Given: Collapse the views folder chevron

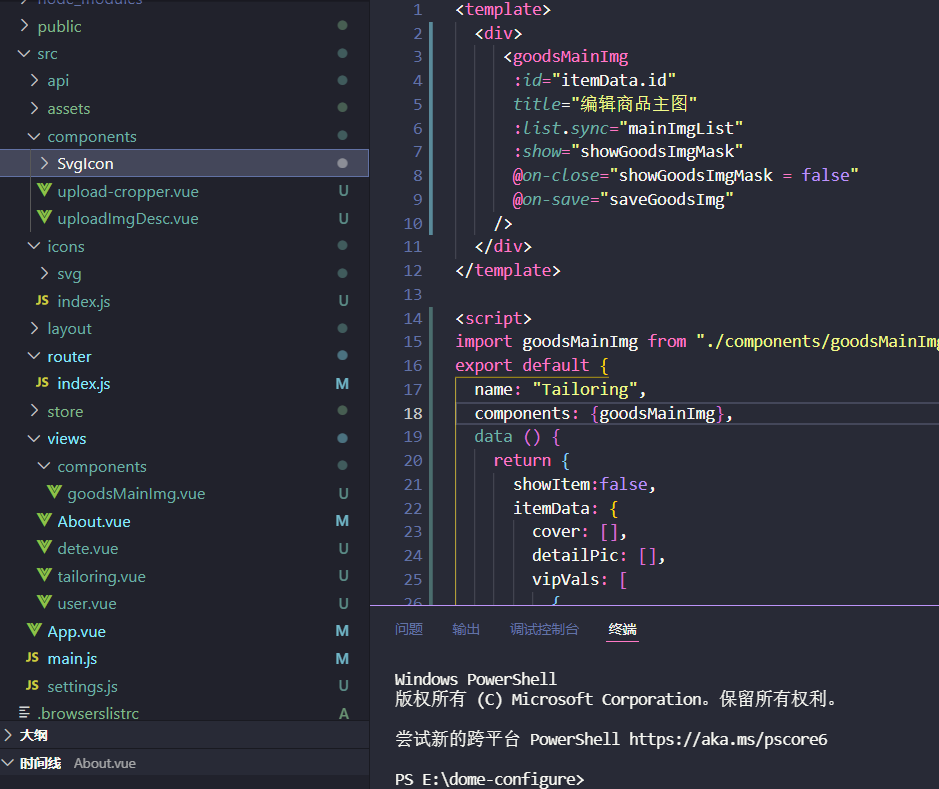Looking at the screenshot, I should [x=34, y=438].
